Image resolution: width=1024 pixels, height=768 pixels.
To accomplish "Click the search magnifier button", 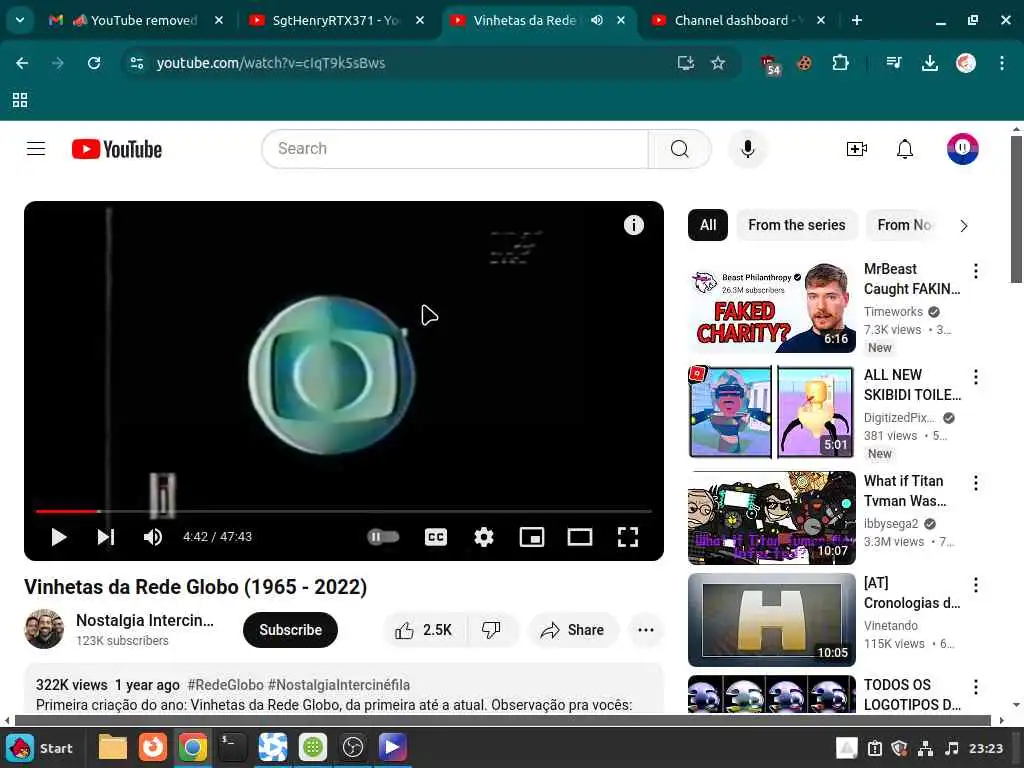I will click(679, 149).
